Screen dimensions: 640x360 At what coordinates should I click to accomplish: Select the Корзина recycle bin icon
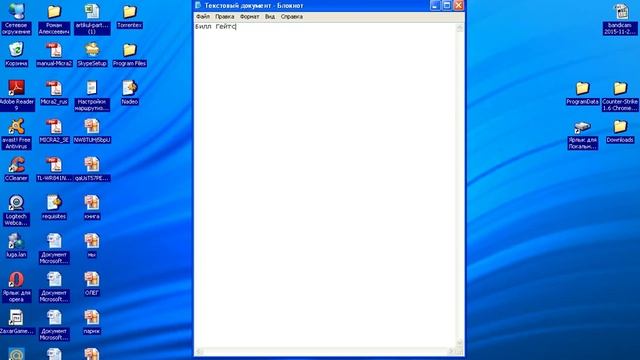click(16, 54)
